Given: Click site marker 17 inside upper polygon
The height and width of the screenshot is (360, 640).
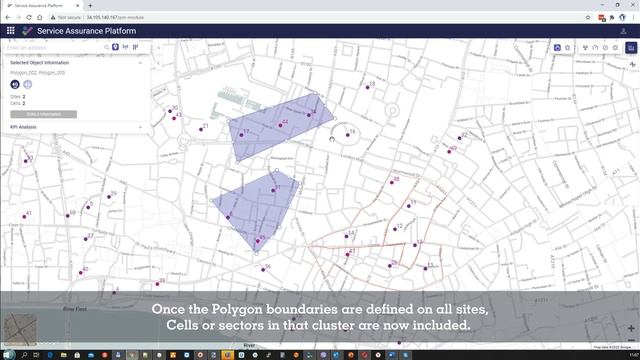Looking at the screenshot, I should pos(241,135).
